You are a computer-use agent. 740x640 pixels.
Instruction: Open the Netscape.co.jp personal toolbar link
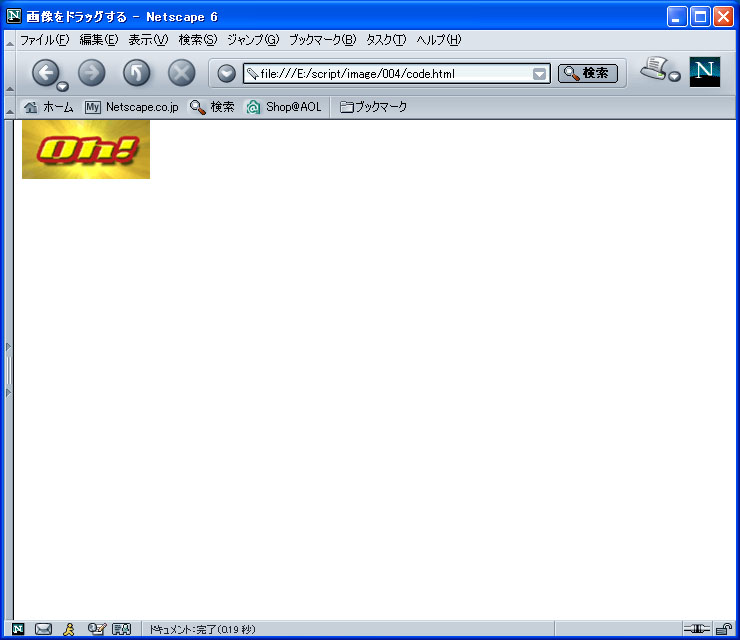pyautogui.click(x=132, y=107)
